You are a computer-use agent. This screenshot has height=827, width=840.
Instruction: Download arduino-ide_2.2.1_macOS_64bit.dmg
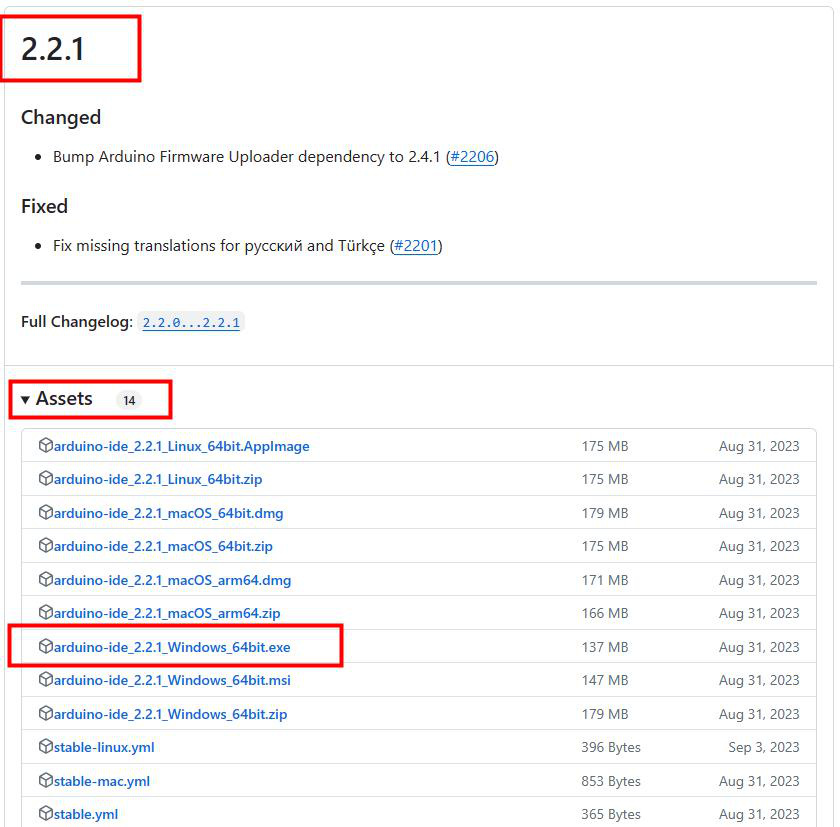coord(168,513)
